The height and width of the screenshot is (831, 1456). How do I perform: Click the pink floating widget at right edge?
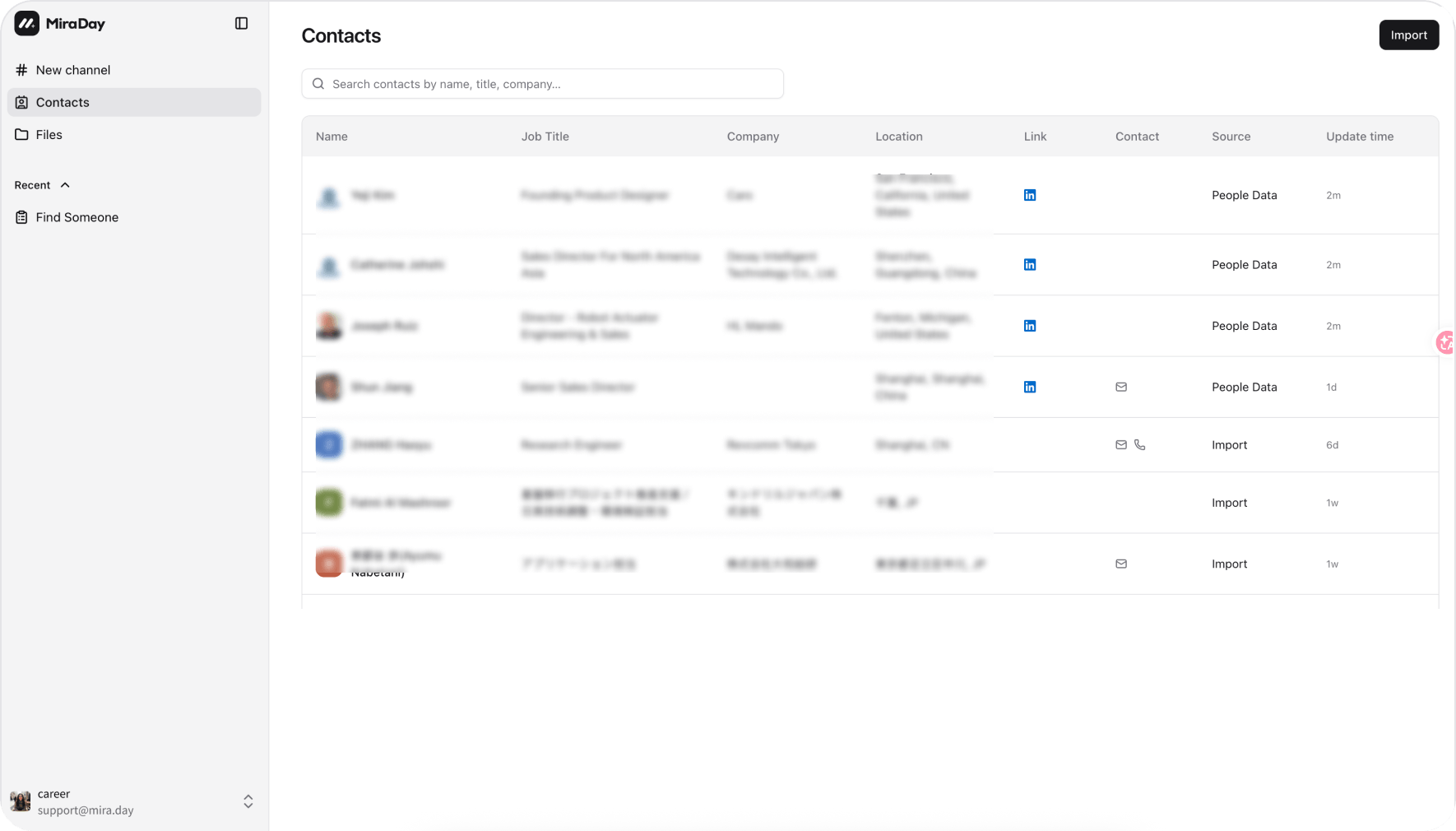(x=1445, y=342)
